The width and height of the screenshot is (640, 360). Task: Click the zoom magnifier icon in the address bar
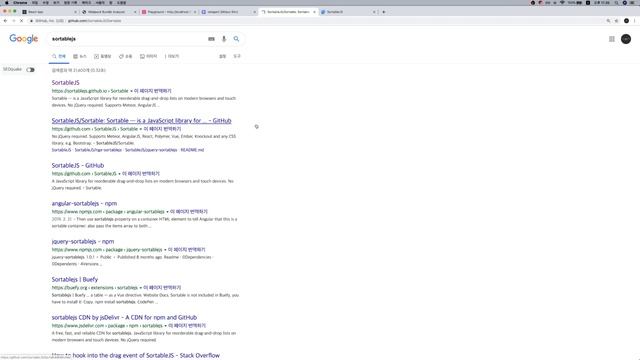click(x=608, y=20)
